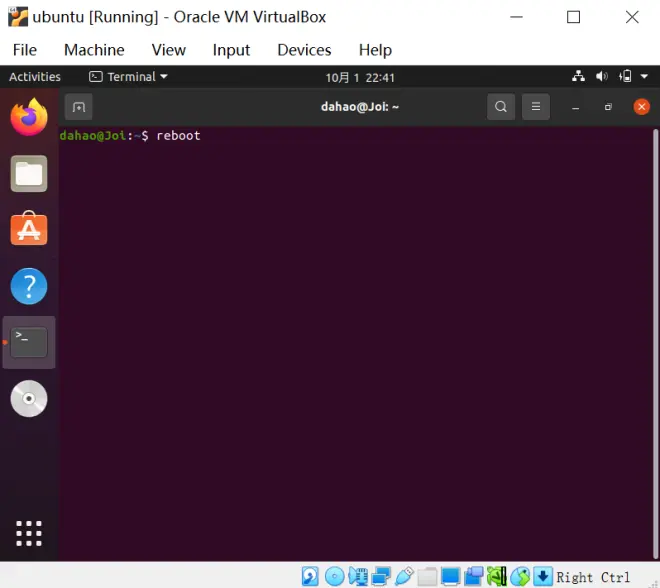Open the optical disc icon in the dock
Viewport: 660px width, 588px height.
pyautogui.click(x=29, y=399)
